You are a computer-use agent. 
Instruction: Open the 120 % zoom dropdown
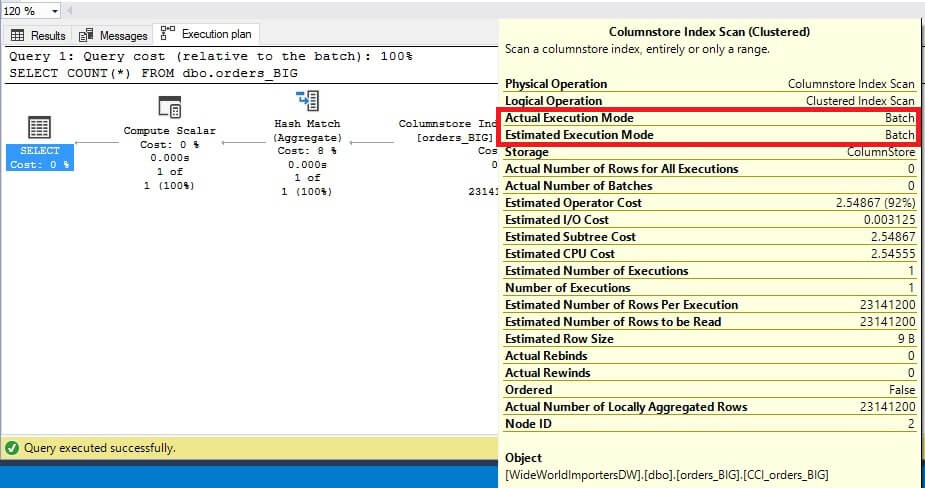53,10
